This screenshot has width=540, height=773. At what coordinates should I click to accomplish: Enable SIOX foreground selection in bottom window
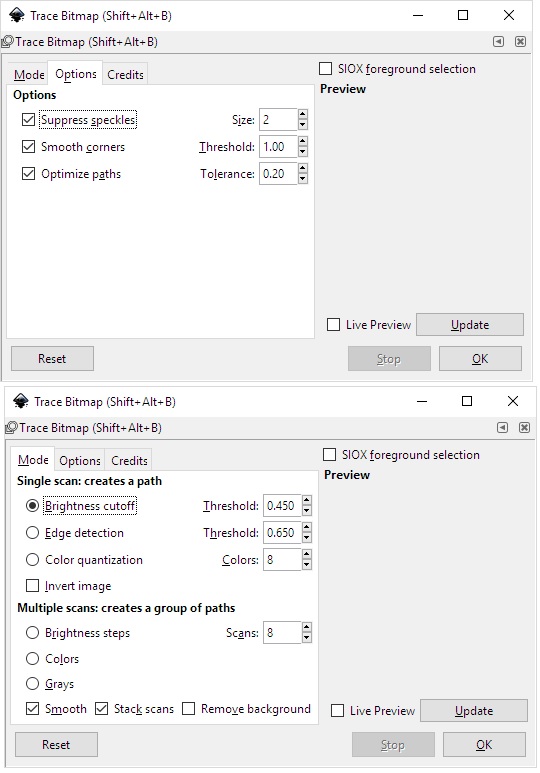329,455
